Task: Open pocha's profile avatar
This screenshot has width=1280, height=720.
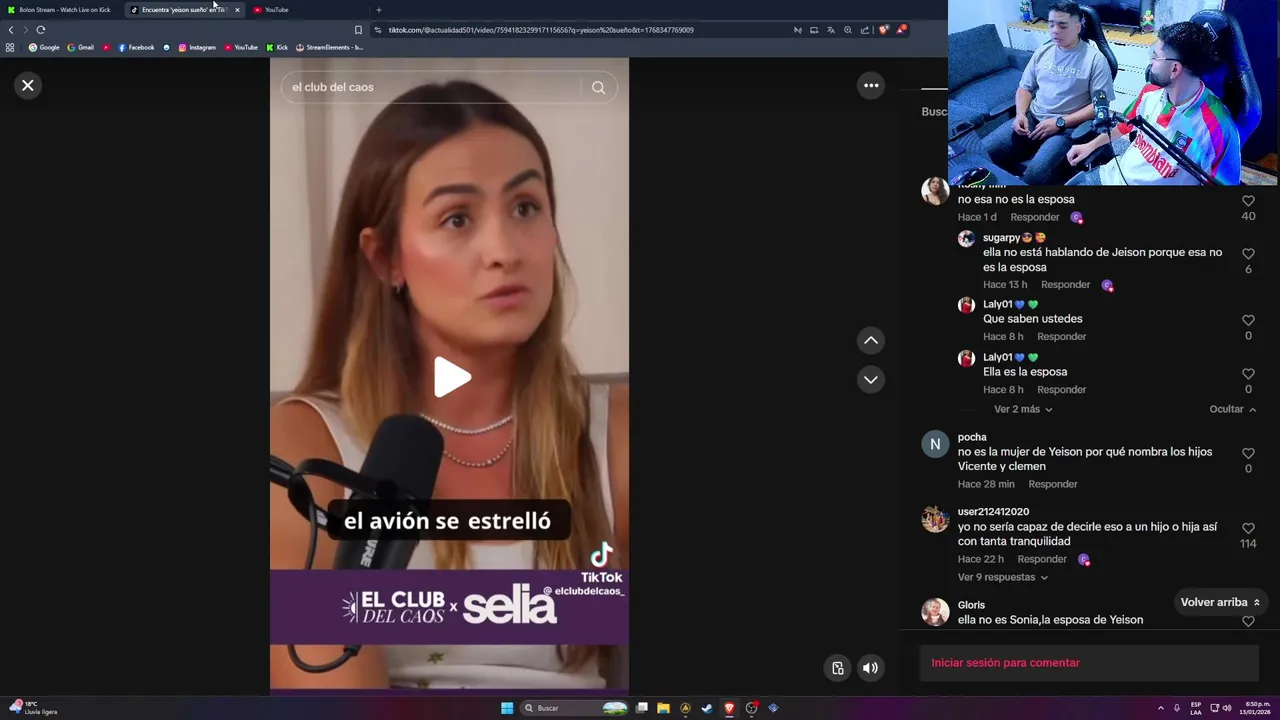Action: click(935, 444)
